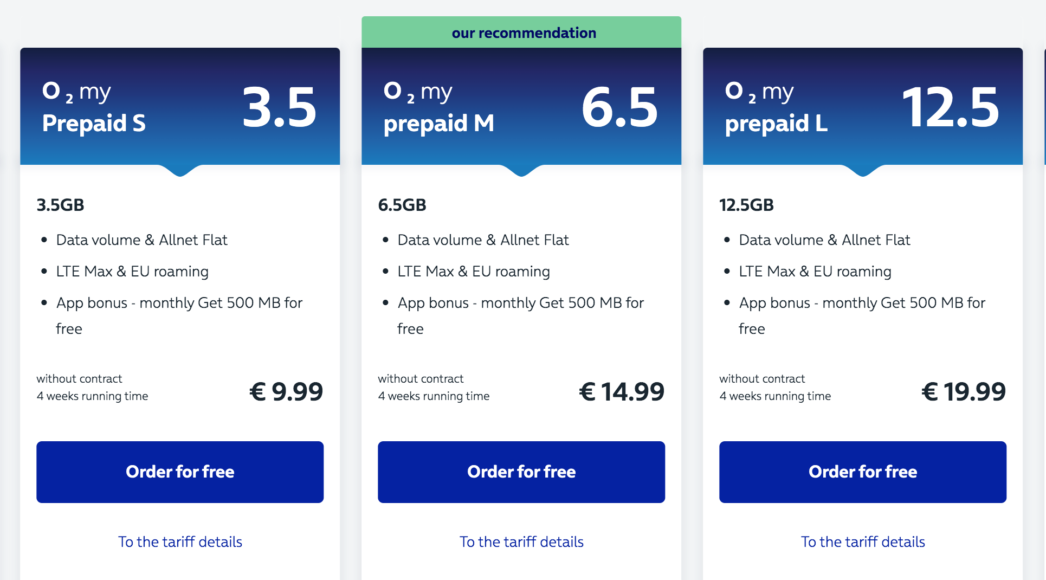1046x580 pixels.
Task: Open tariff details for prepaid M
Action: pos(521,541)
